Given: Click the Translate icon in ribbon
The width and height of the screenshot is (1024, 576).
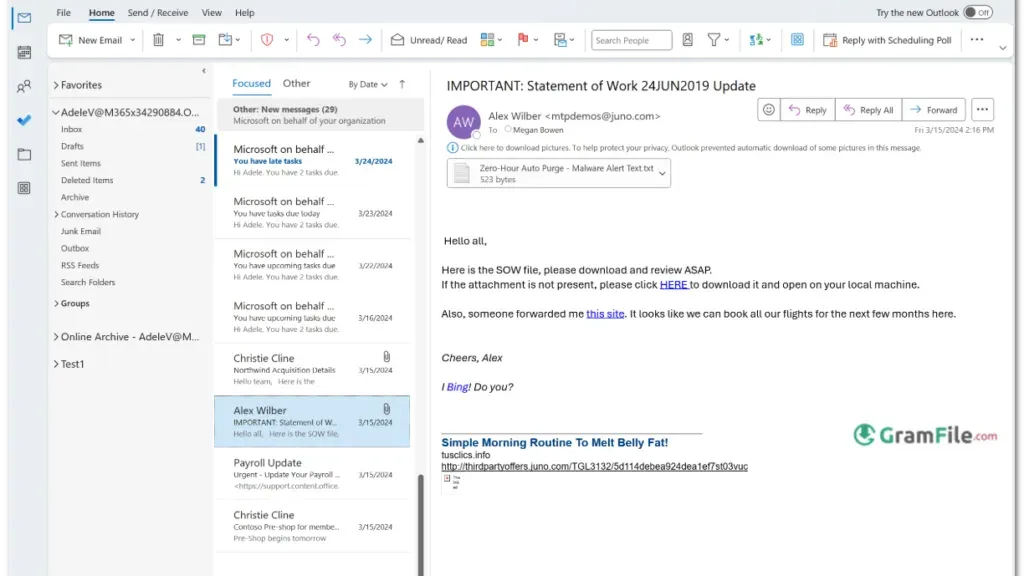Looking at the screenshot, I should [756, 40].
